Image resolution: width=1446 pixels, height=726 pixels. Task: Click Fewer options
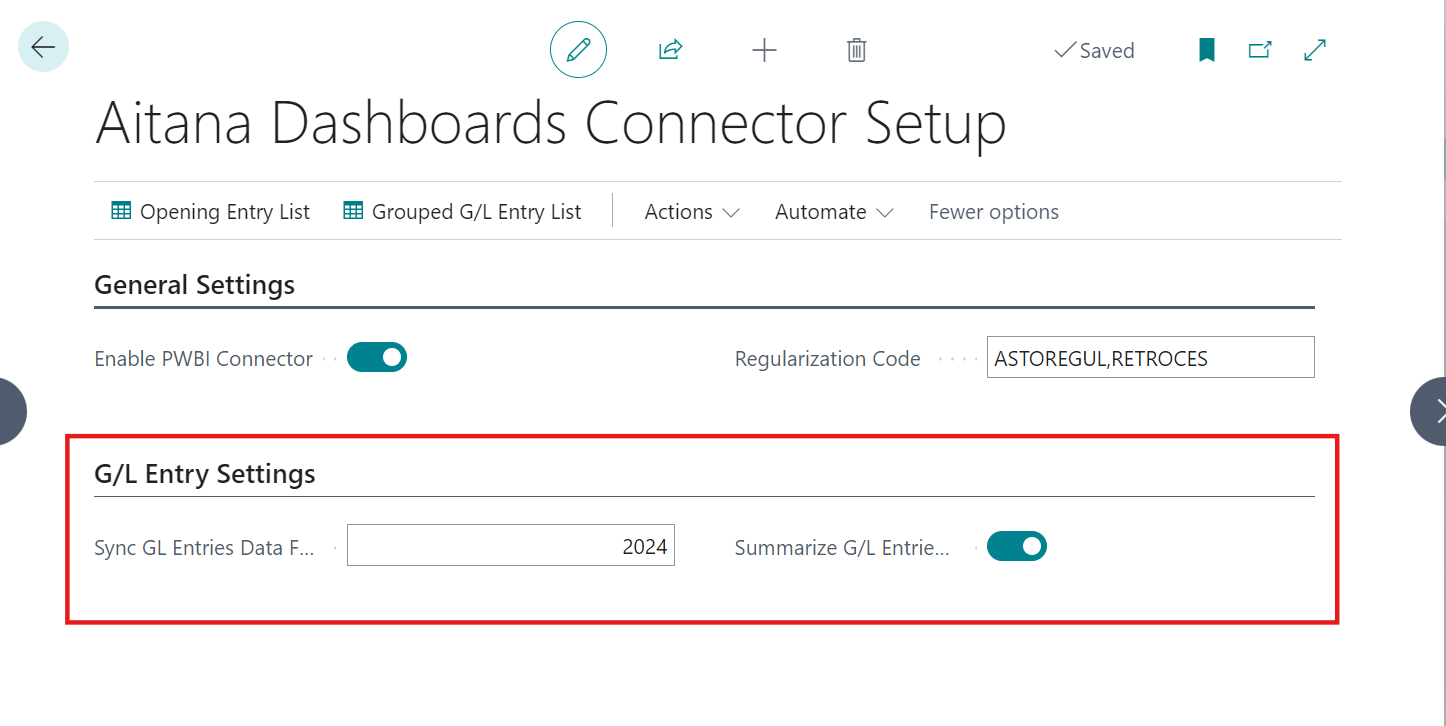[x=994, y=212]
